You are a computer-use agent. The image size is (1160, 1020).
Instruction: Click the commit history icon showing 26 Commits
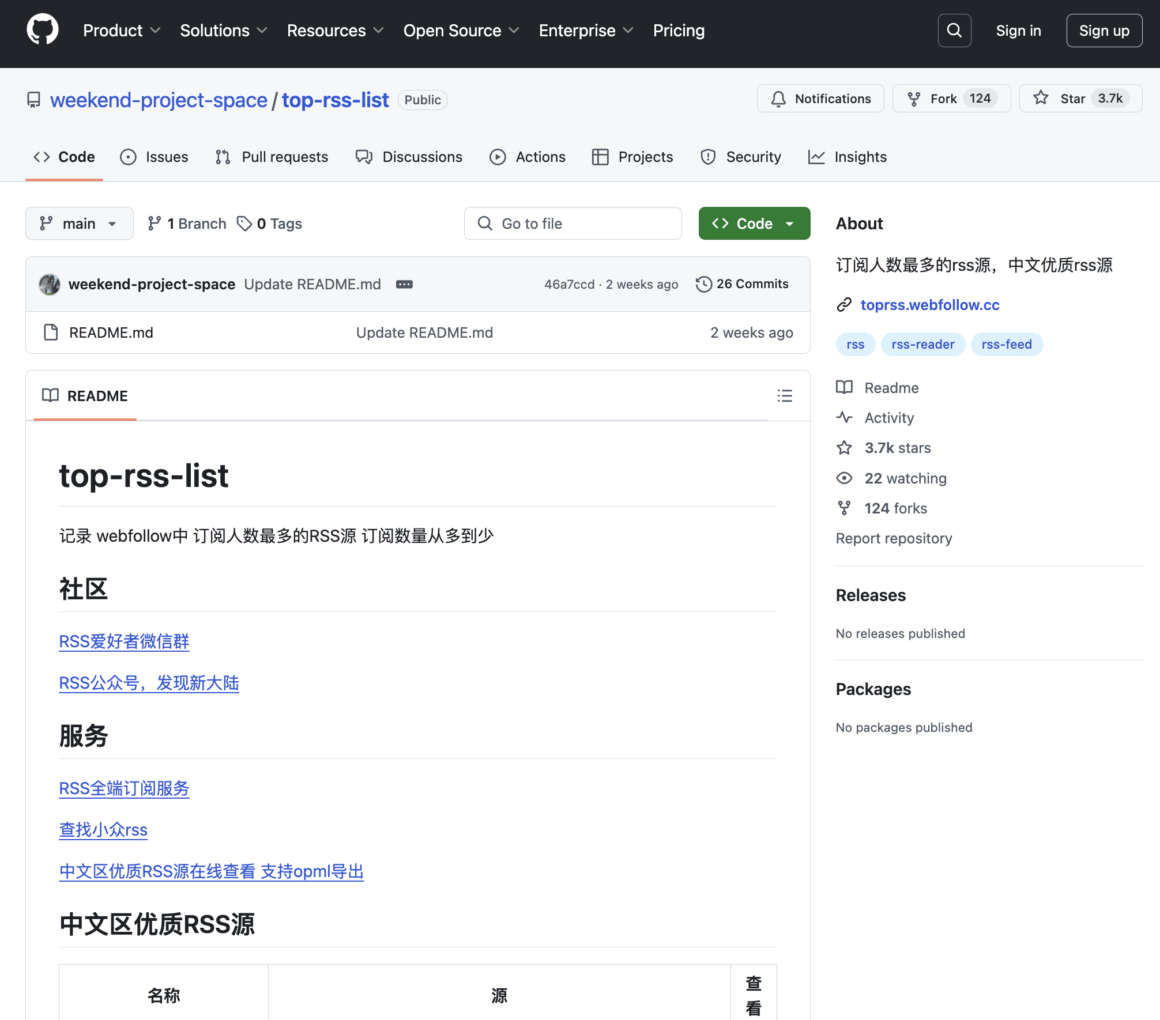point(703,284)
